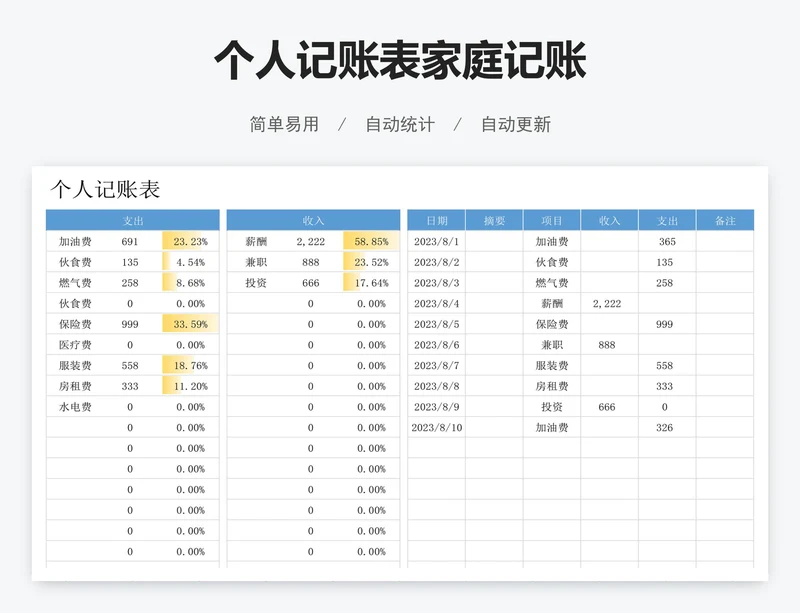Select the 简单易用 subtitle text
The height and width of the screenshot is (613, 800).
pyautogui.click(x=284, y=124)
